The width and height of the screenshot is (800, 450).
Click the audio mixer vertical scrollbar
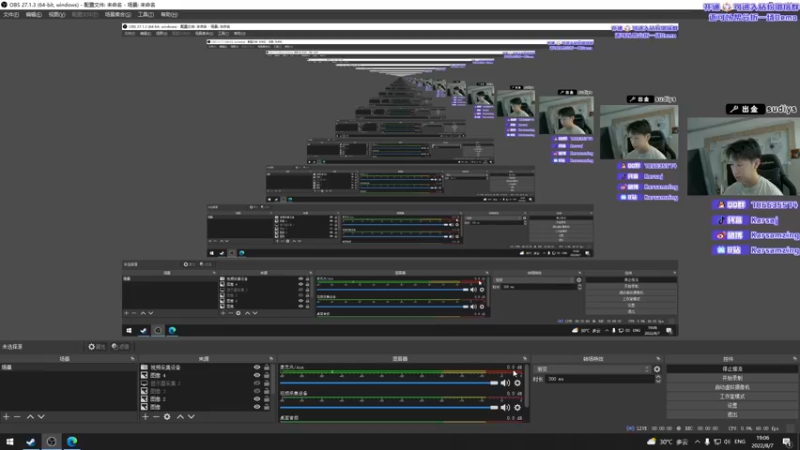point(527,387)
